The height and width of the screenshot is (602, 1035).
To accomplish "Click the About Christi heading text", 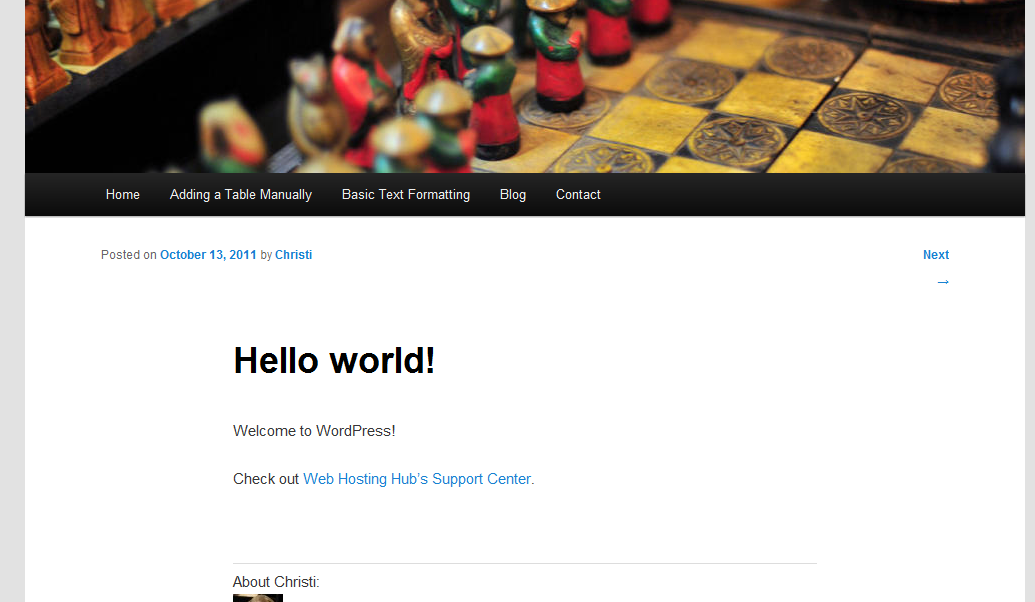I will 276,582.
